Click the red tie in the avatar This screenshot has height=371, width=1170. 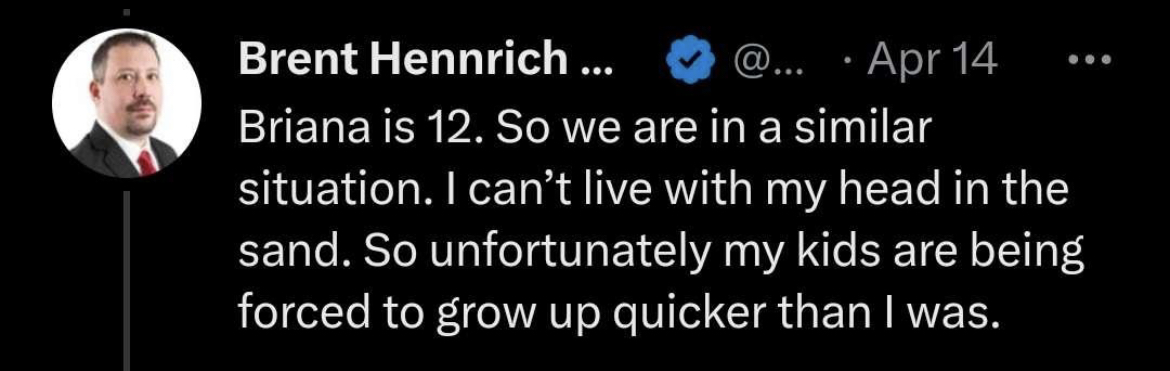[x=147, y=162]
